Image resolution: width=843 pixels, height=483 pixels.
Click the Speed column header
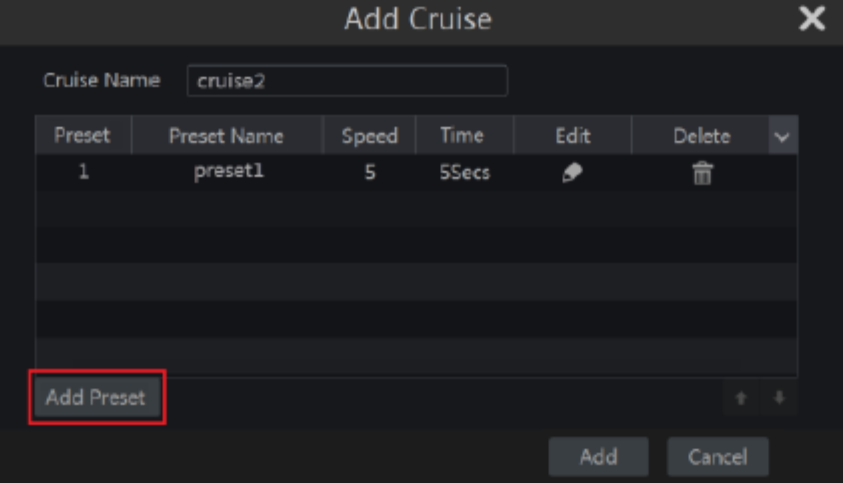coord(370,136)
